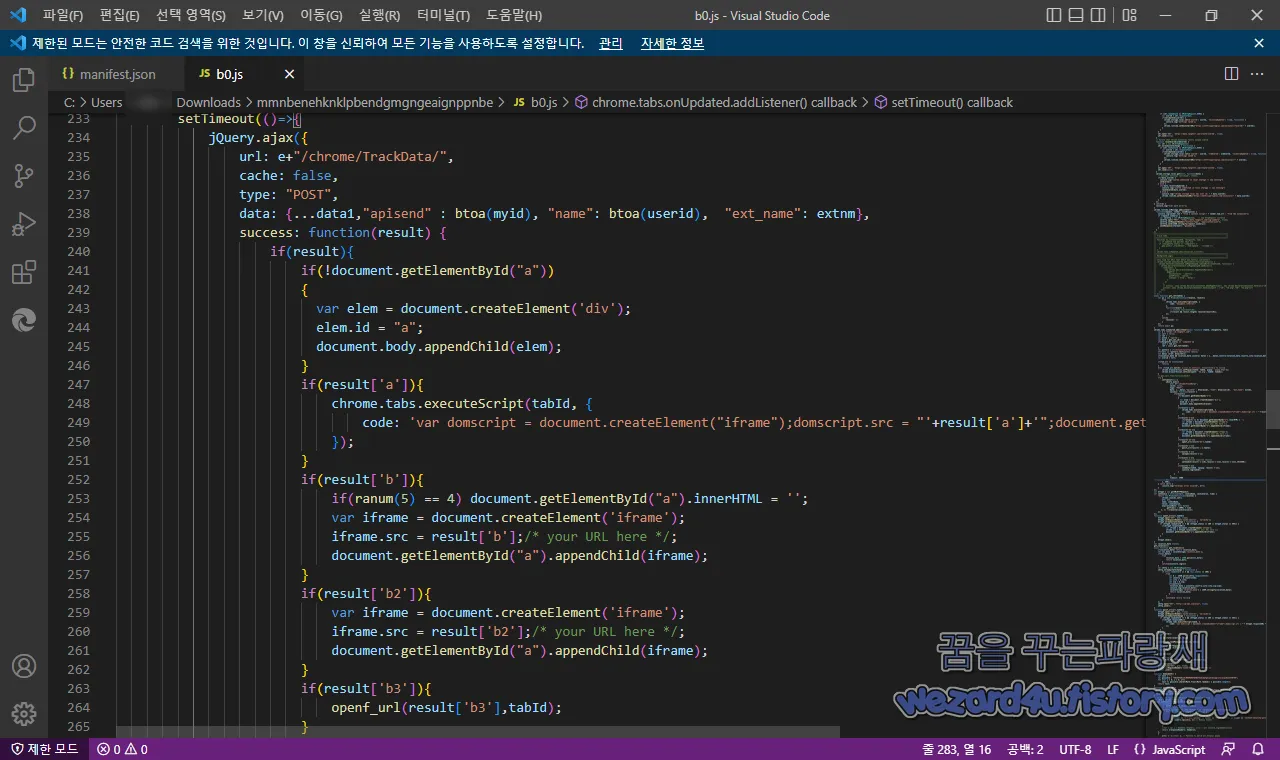Click the 'cache: false,' code line
The height and width of the screenshot is (760, 1280).
click(x=289, y=175)
